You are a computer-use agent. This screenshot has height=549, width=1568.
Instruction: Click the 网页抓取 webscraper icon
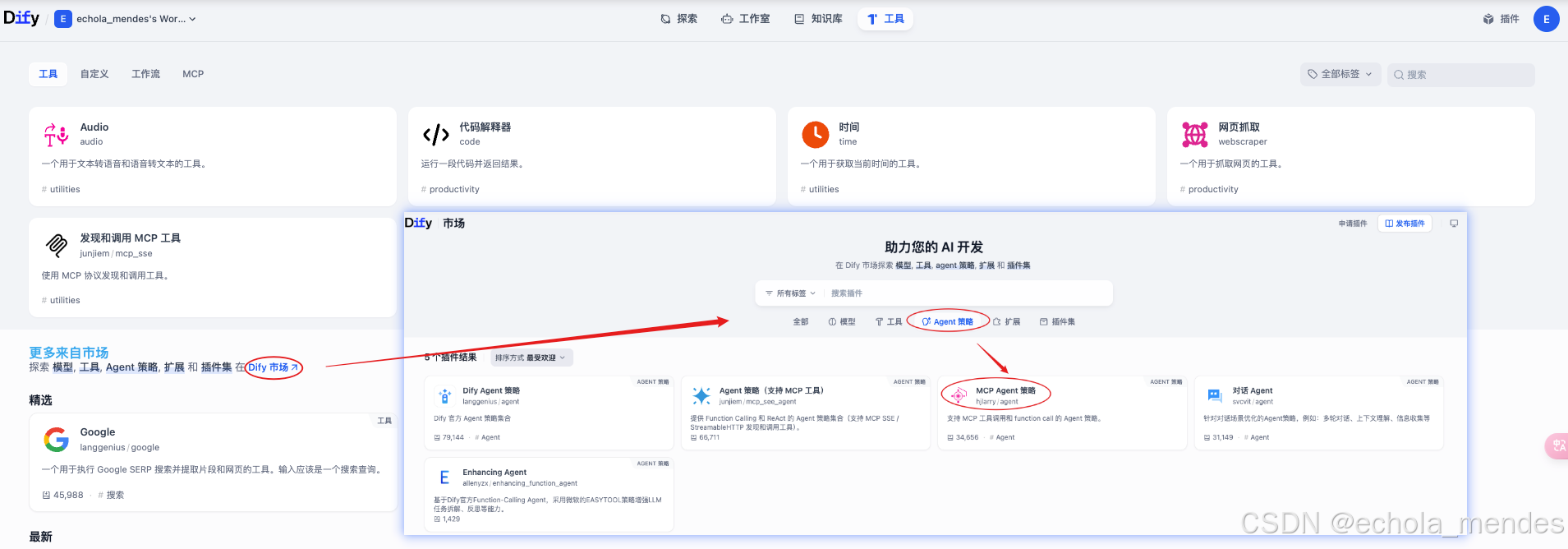point(1194,135)
